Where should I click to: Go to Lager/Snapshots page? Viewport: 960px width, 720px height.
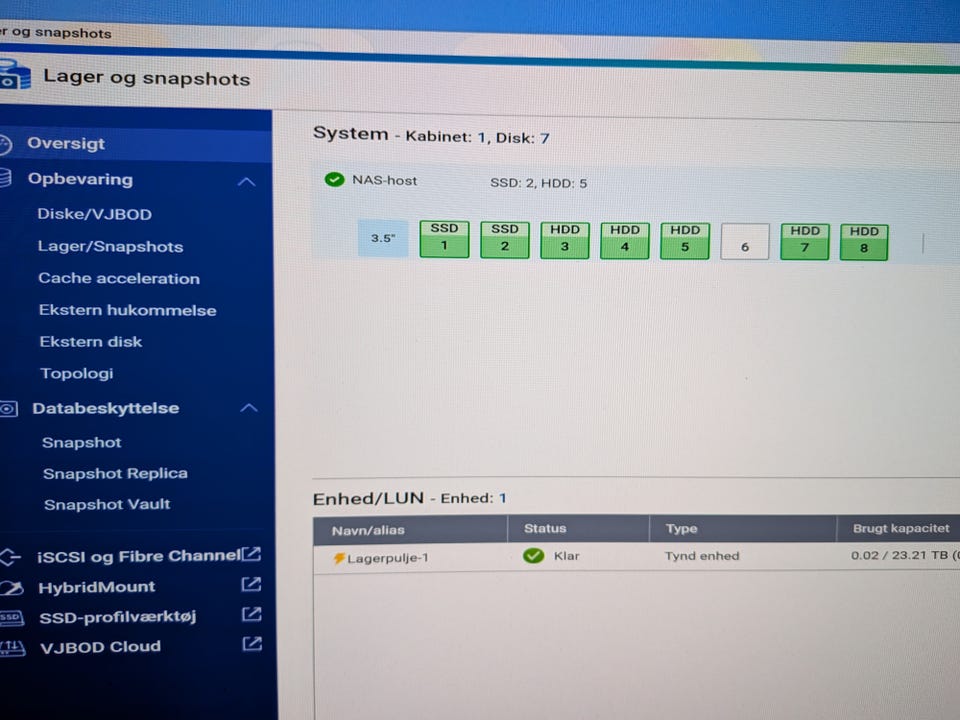[110, 247]
